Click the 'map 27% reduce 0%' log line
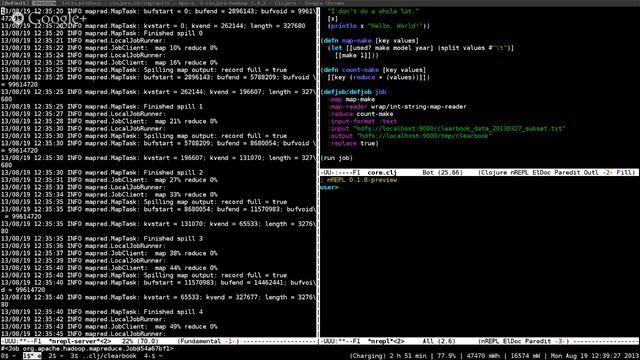Screen dimensions: 640x360 pyautogui.click(x=109, y=180)
